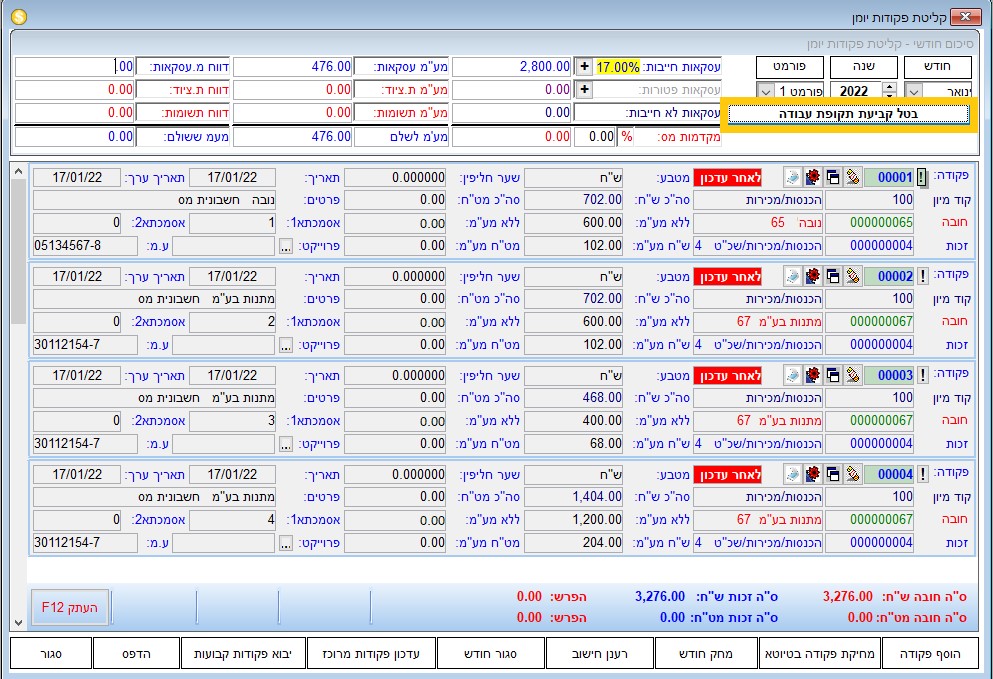Click the pencil edit icon of entry 00002

tap(853, 276)
